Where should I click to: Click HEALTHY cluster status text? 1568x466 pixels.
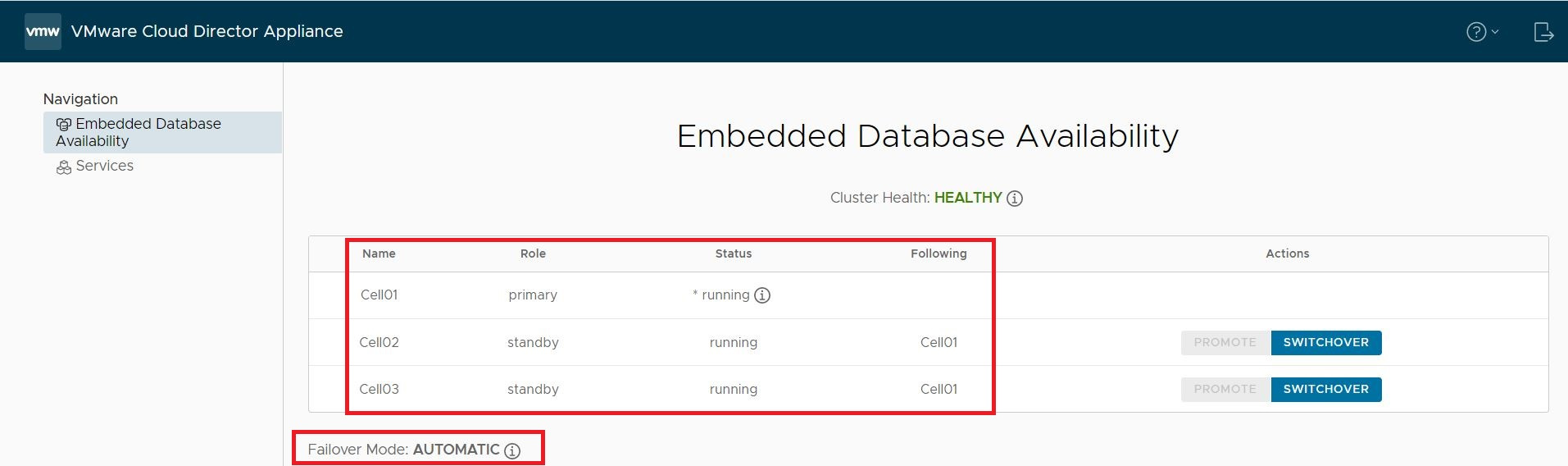coord(968,198)
